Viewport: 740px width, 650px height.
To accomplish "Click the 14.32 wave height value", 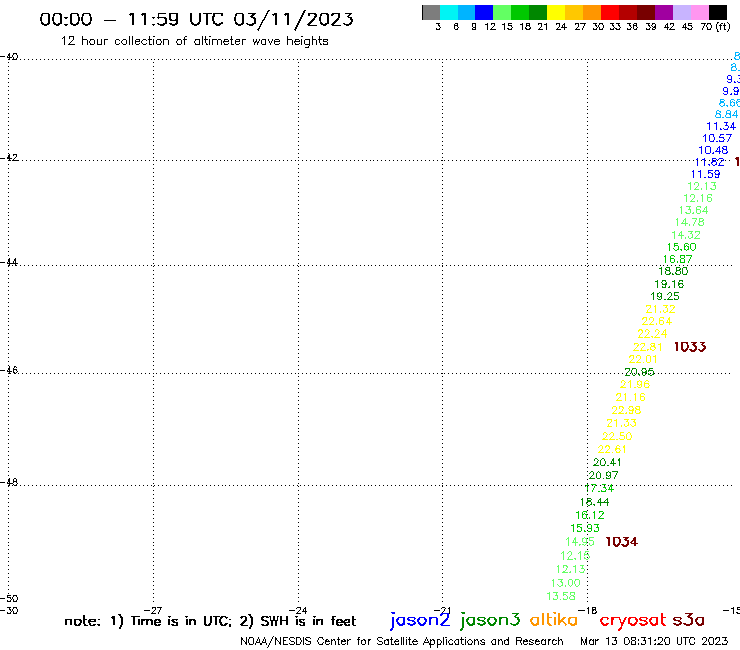I will point(686,235).
